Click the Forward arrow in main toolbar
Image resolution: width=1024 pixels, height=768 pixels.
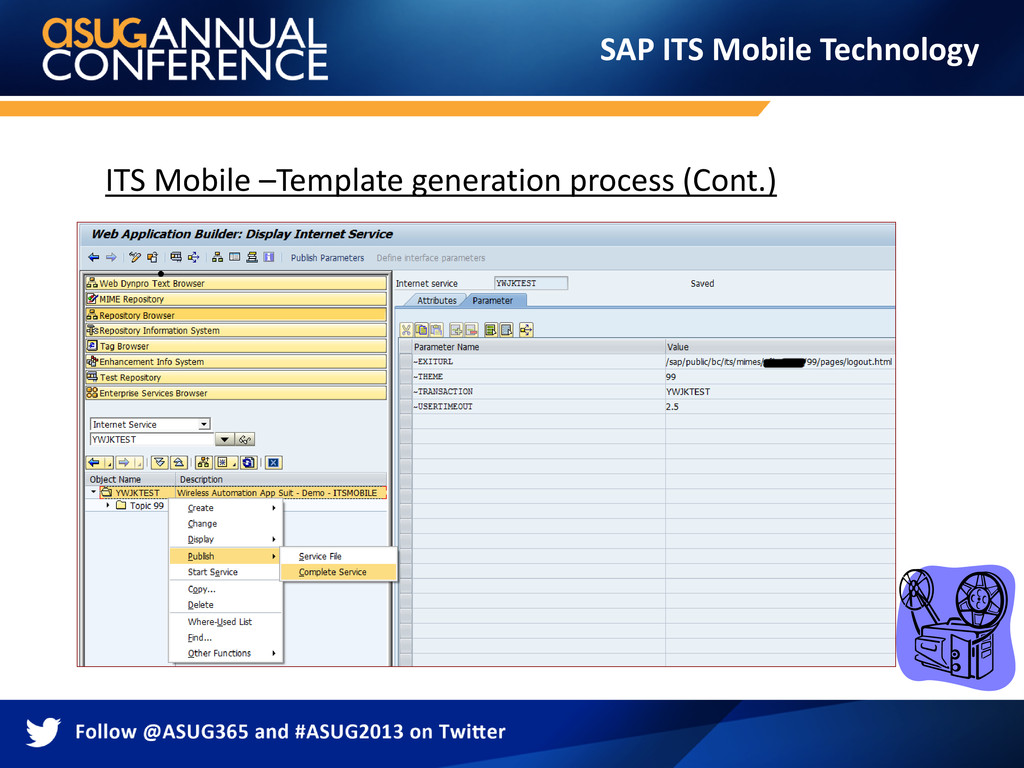(111, 257)
